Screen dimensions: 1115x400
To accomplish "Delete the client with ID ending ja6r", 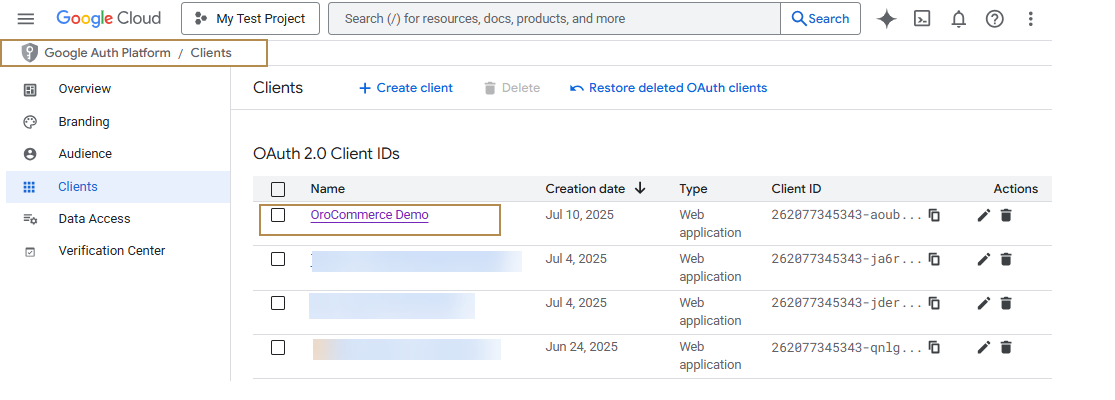I will (1005, 259).
